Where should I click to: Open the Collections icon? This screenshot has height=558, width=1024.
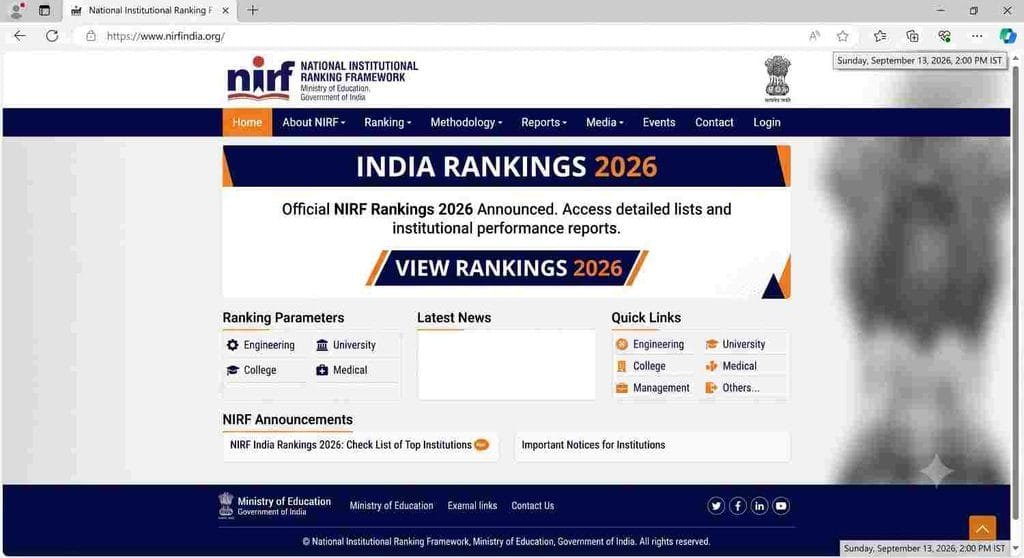[912, 36]
